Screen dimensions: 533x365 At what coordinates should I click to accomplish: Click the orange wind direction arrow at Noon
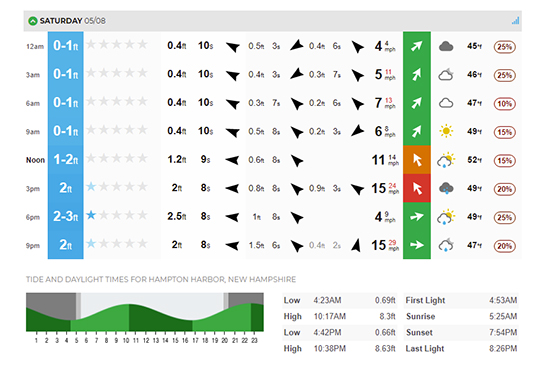[x=417, y=160]
